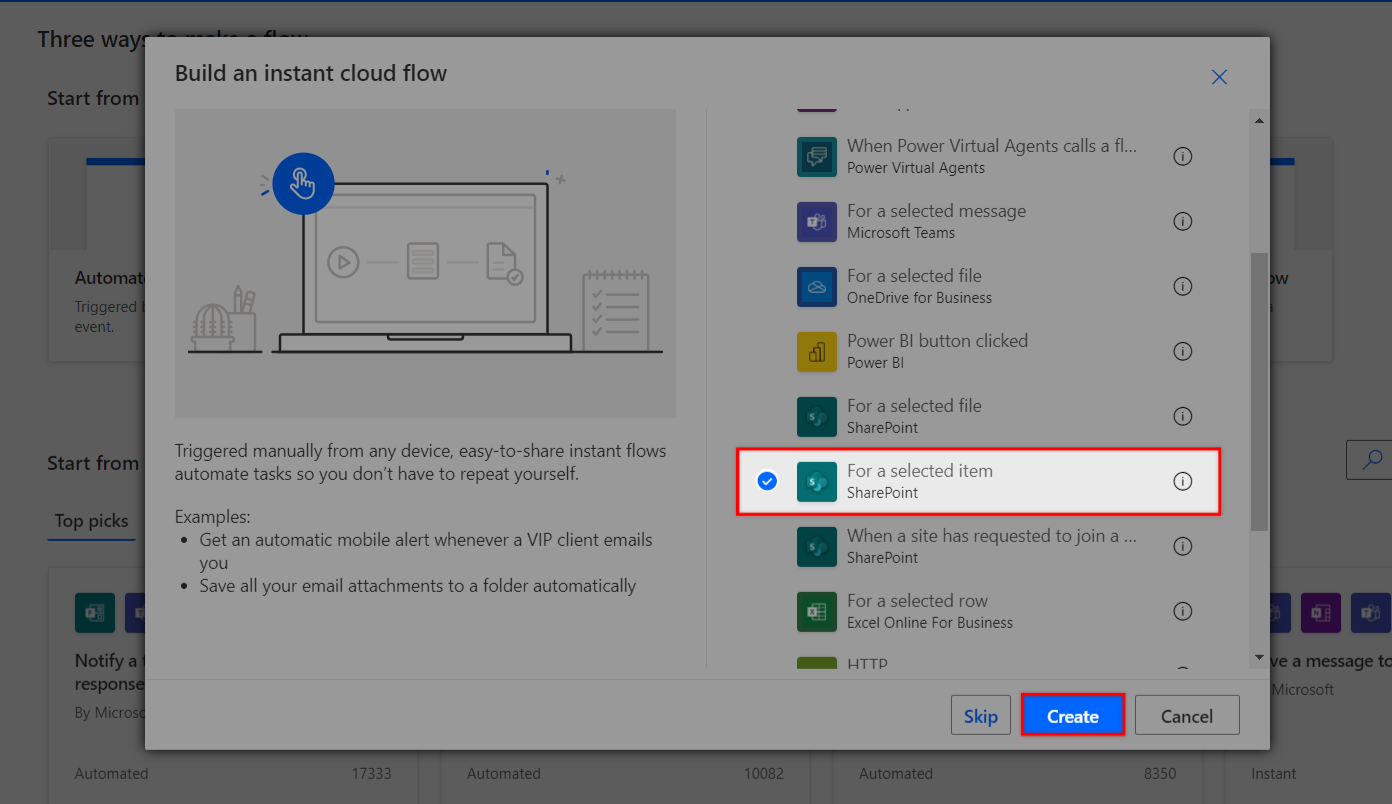Switch to the Top picks tab
Screen dimensions: 1392x804
pyautogui.click(x=91, y=521)
